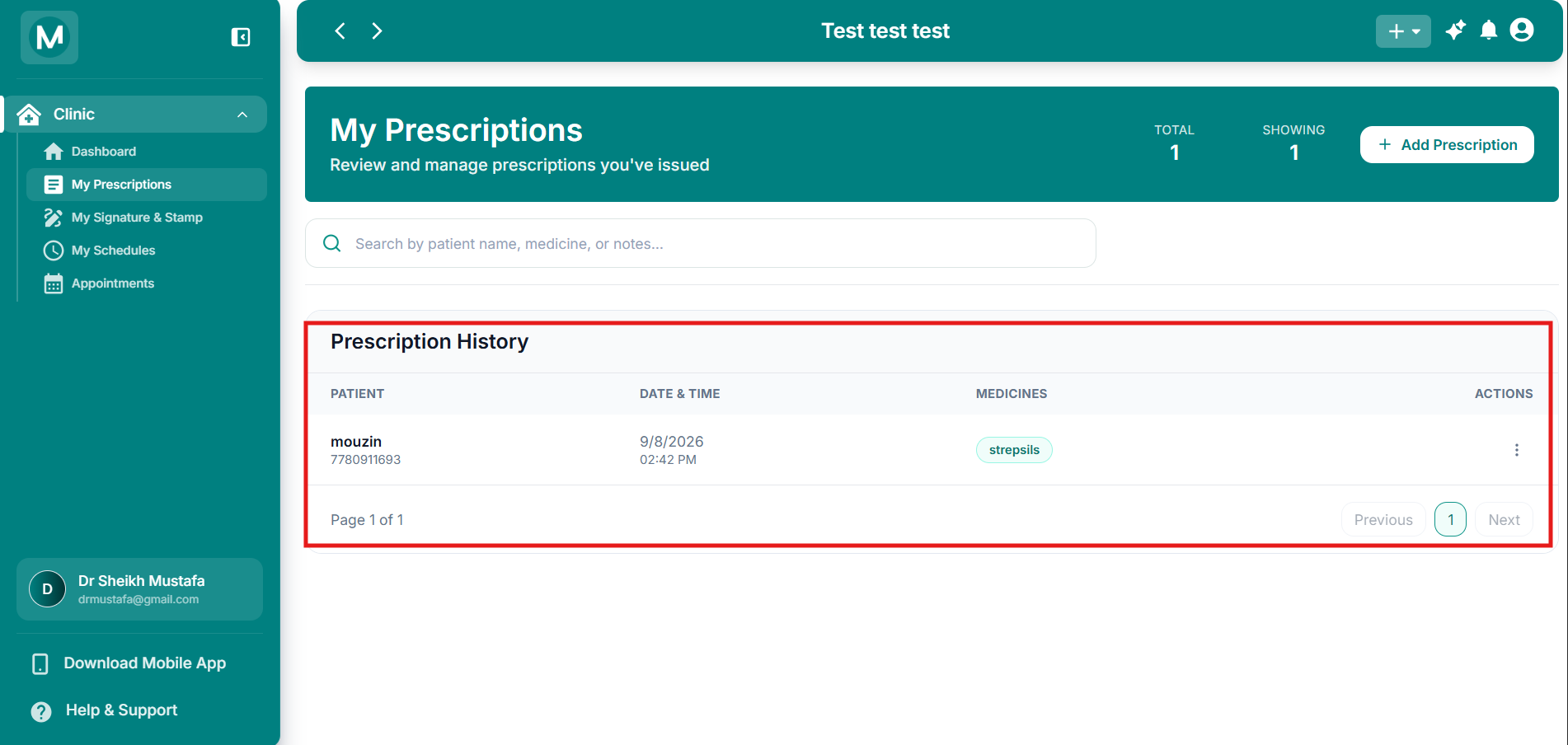Click the PATIENT column header
1568x745 pixels.
tap(357, 394)
